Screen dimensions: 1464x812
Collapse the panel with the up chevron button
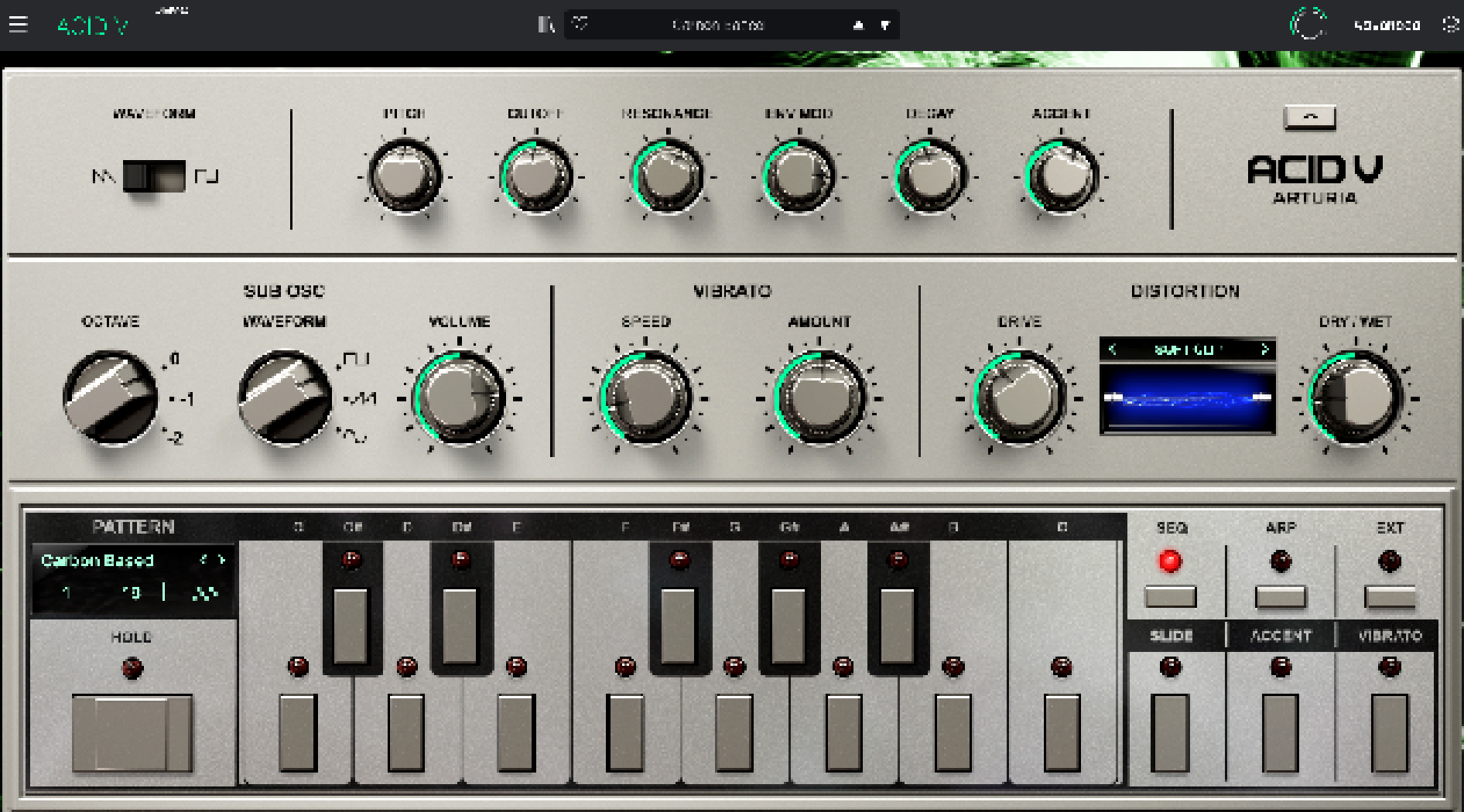point(1309,117)
